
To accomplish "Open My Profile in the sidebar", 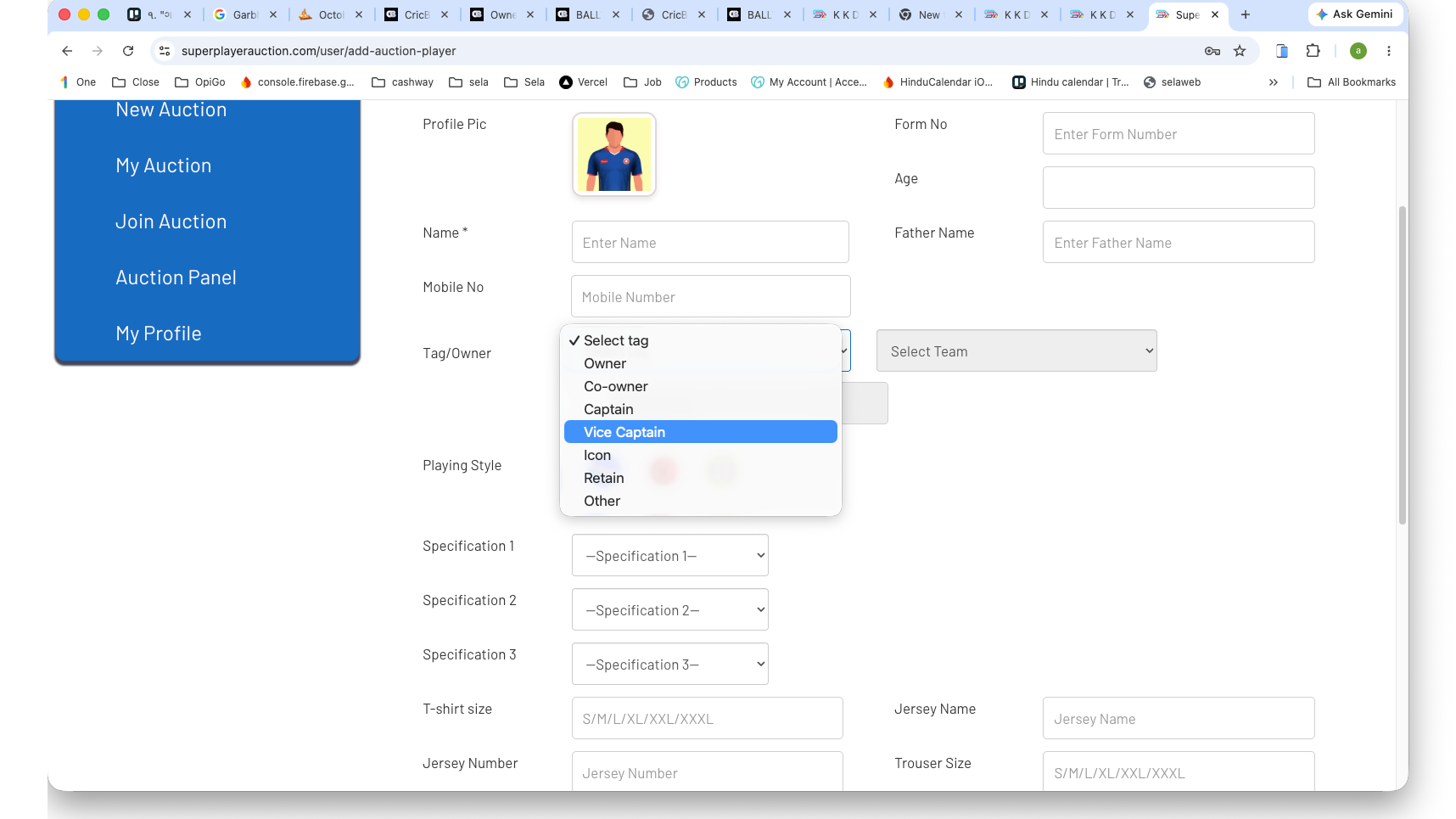I will 159,334.
